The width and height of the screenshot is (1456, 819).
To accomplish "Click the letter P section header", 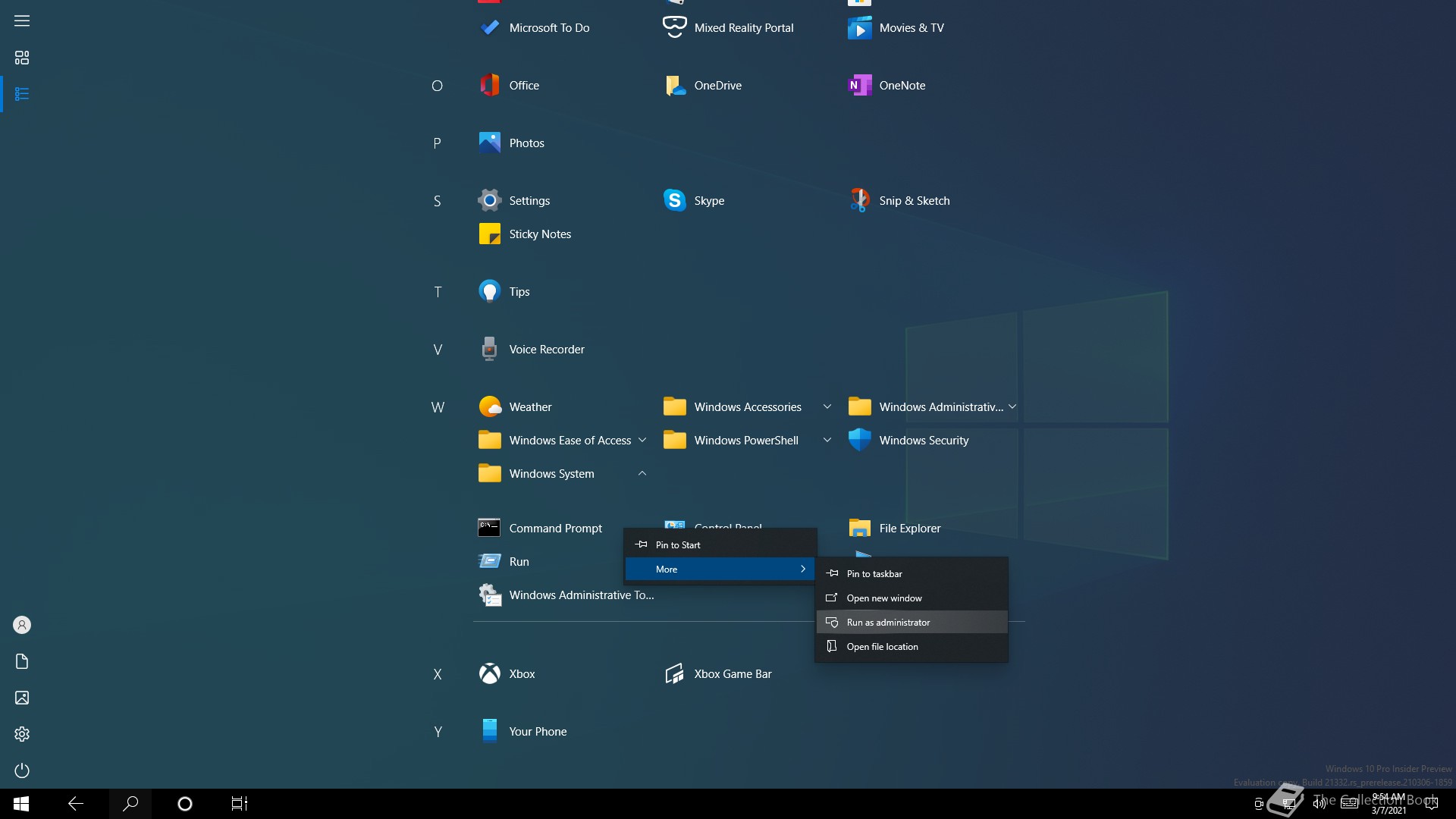I will pyautogui.click(x=437, y=143).
